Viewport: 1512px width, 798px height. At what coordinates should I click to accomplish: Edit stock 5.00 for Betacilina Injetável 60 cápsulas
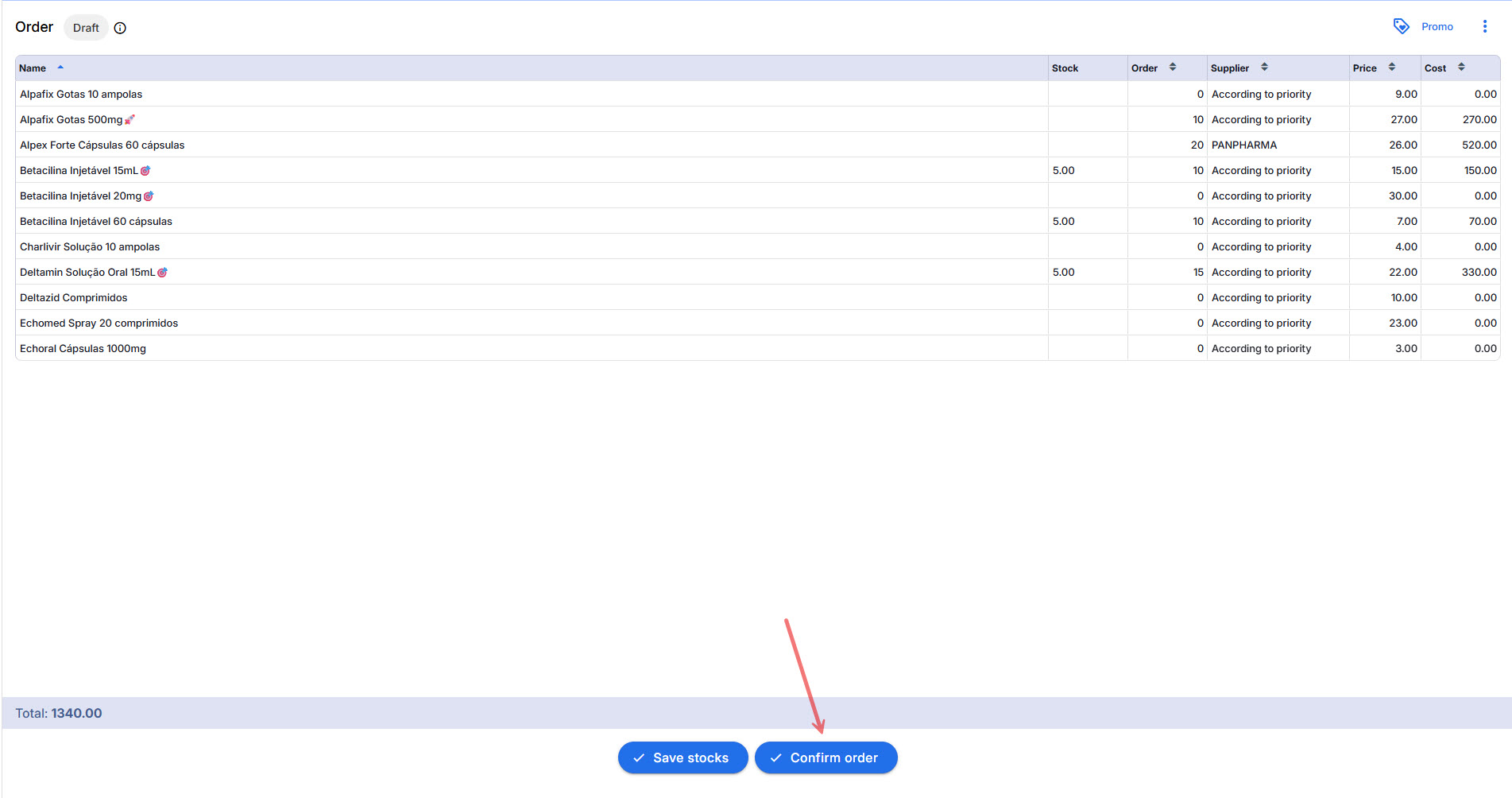pos(1088,221)
